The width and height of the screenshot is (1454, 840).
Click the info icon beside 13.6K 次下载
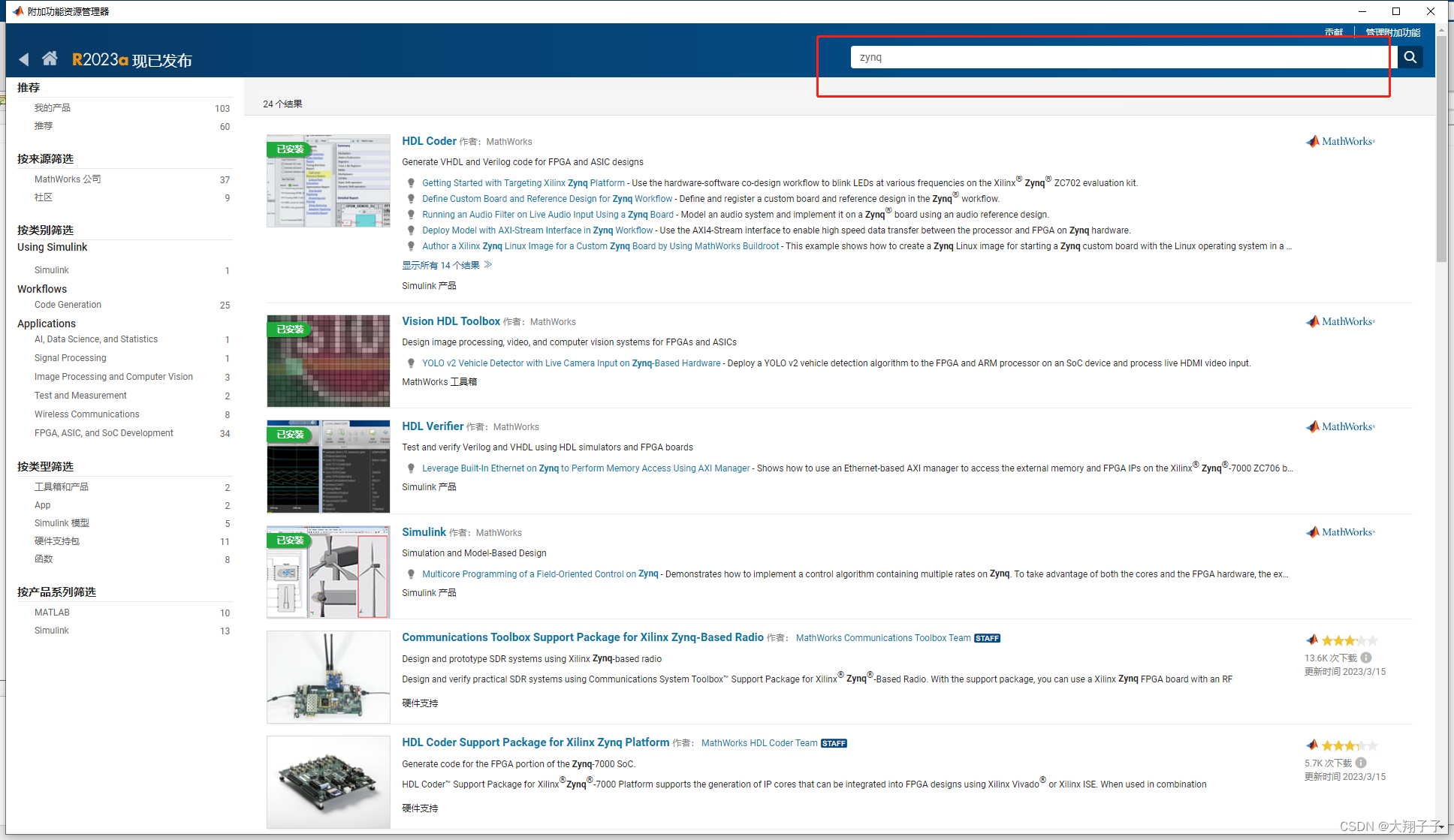[x=1365, y=657]
